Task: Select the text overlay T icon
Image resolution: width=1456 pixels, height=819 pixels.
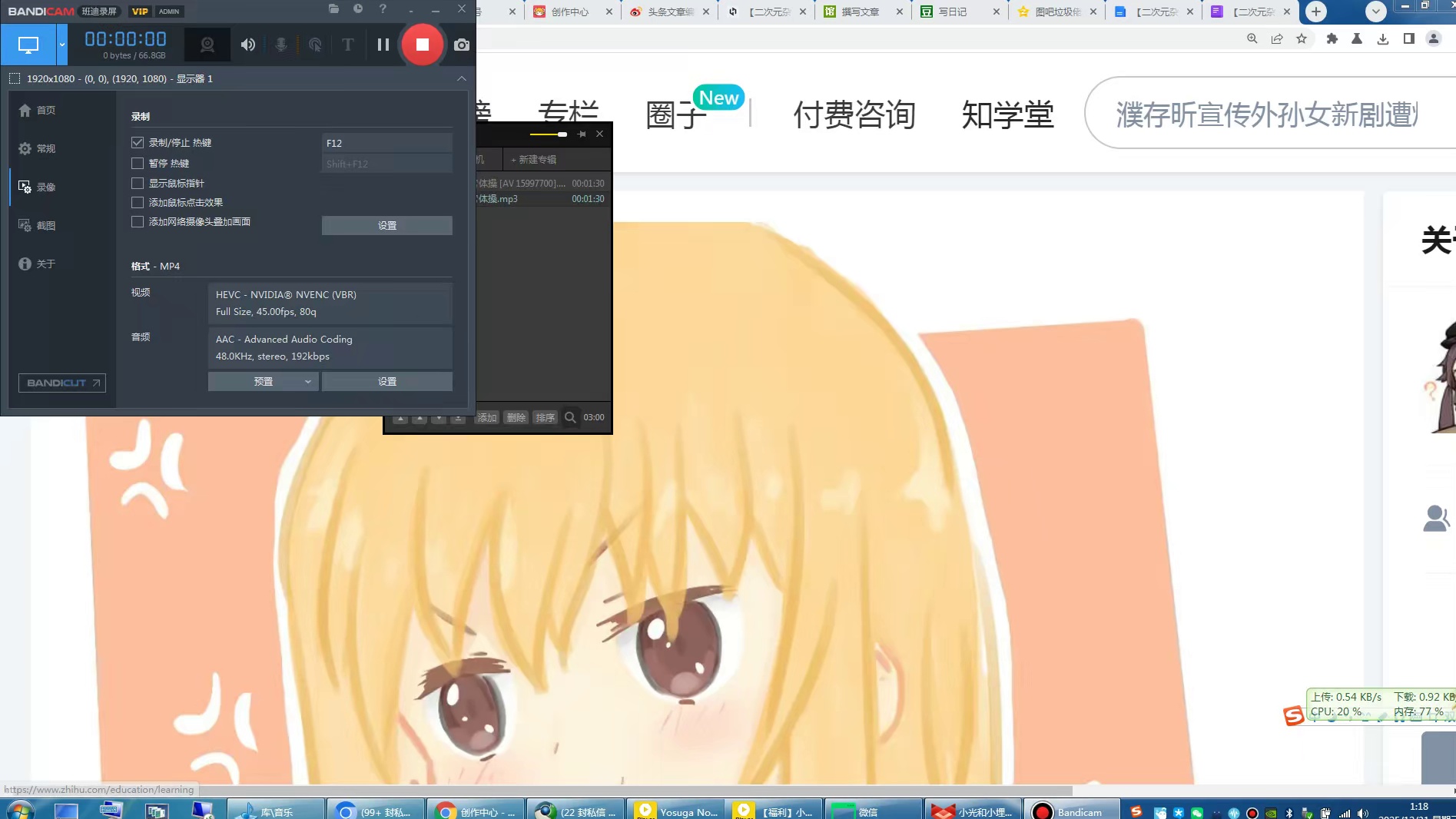Action: 347,45
